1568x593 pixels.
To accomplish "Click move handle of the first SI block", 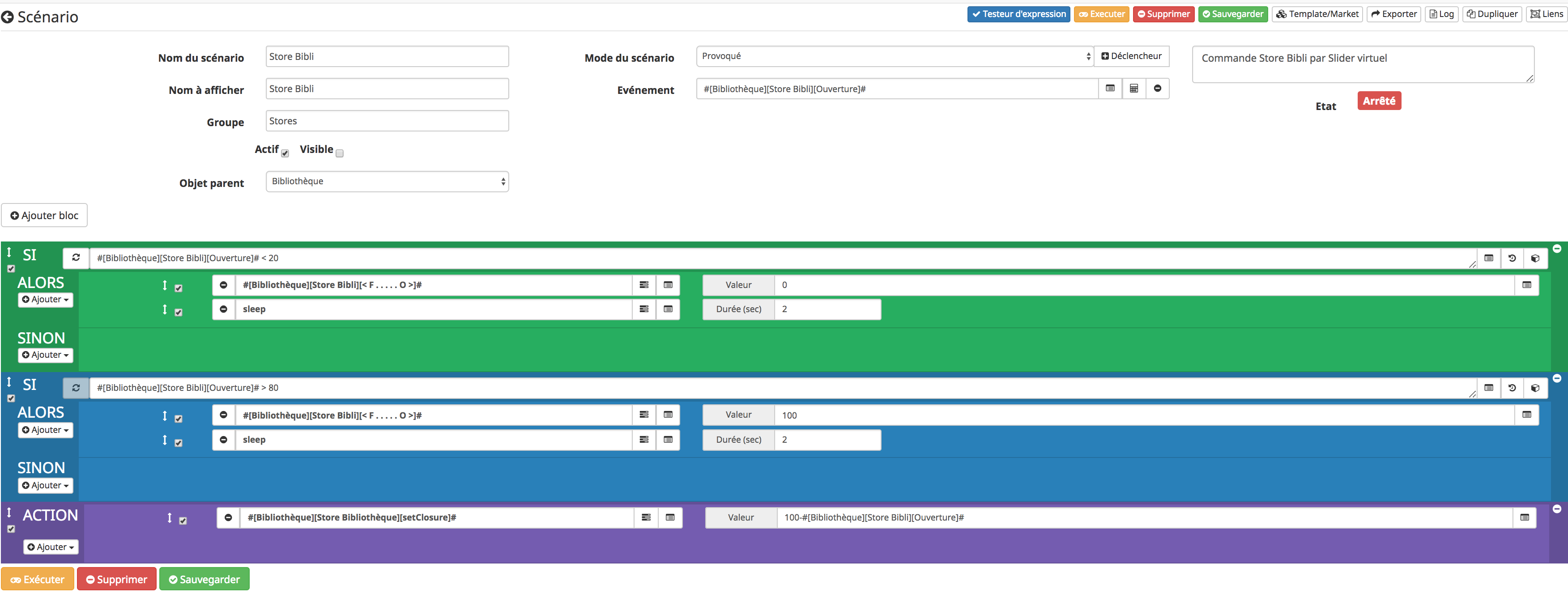I will [x=9, y=252].
